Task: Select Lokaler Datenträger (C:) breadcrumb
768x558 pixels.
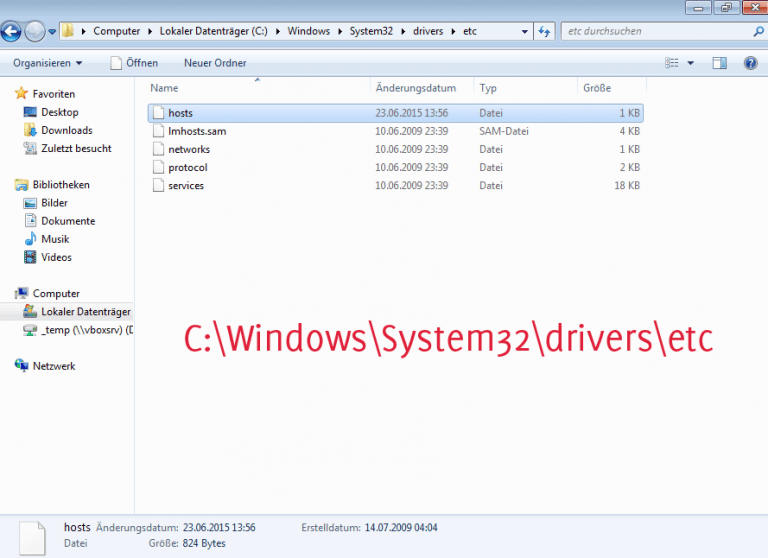Action: coord(214,31)
